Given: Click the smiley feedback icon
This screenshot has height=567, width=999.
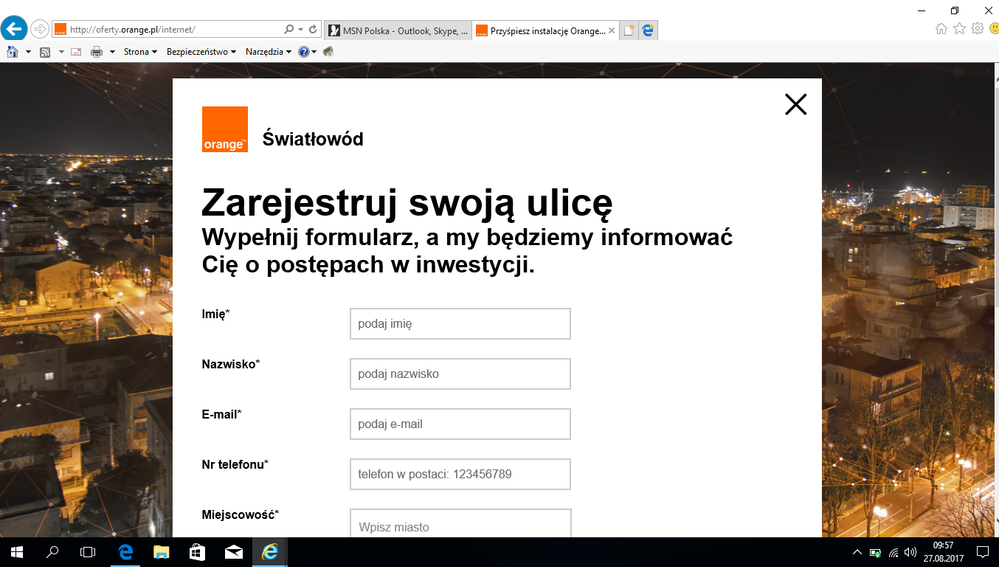Looking at the screenshot, I should [x=995, y=29].
